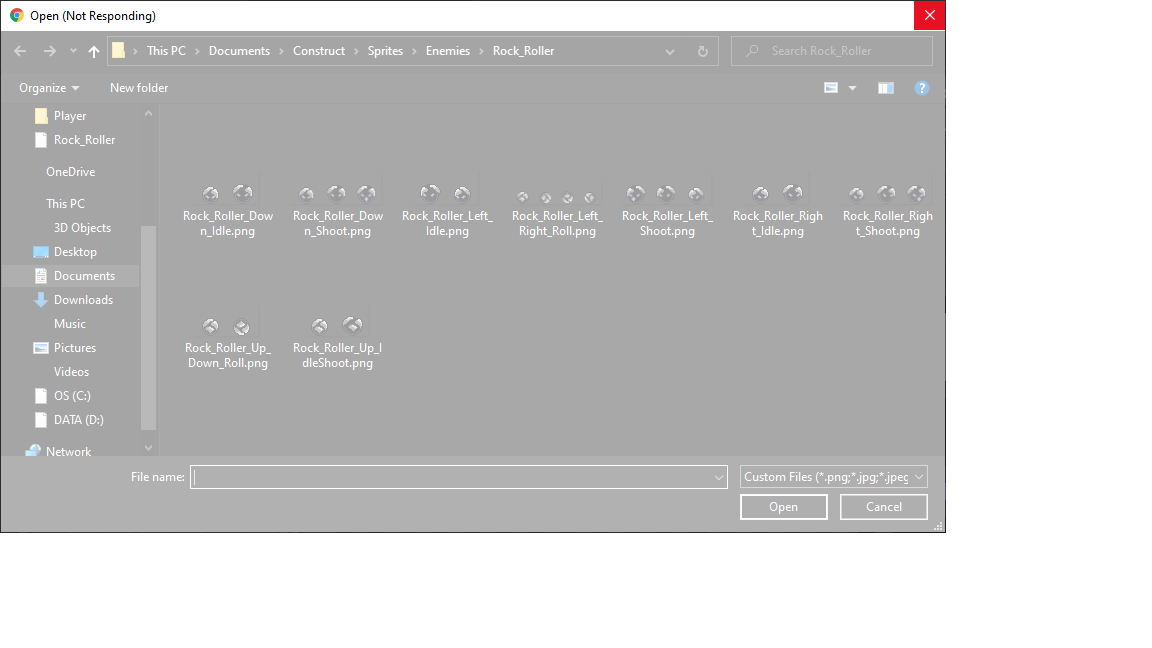Click the Pictures icon in sidebar
This screenshot has height=648, width=1152.
[x=41, y=348]
